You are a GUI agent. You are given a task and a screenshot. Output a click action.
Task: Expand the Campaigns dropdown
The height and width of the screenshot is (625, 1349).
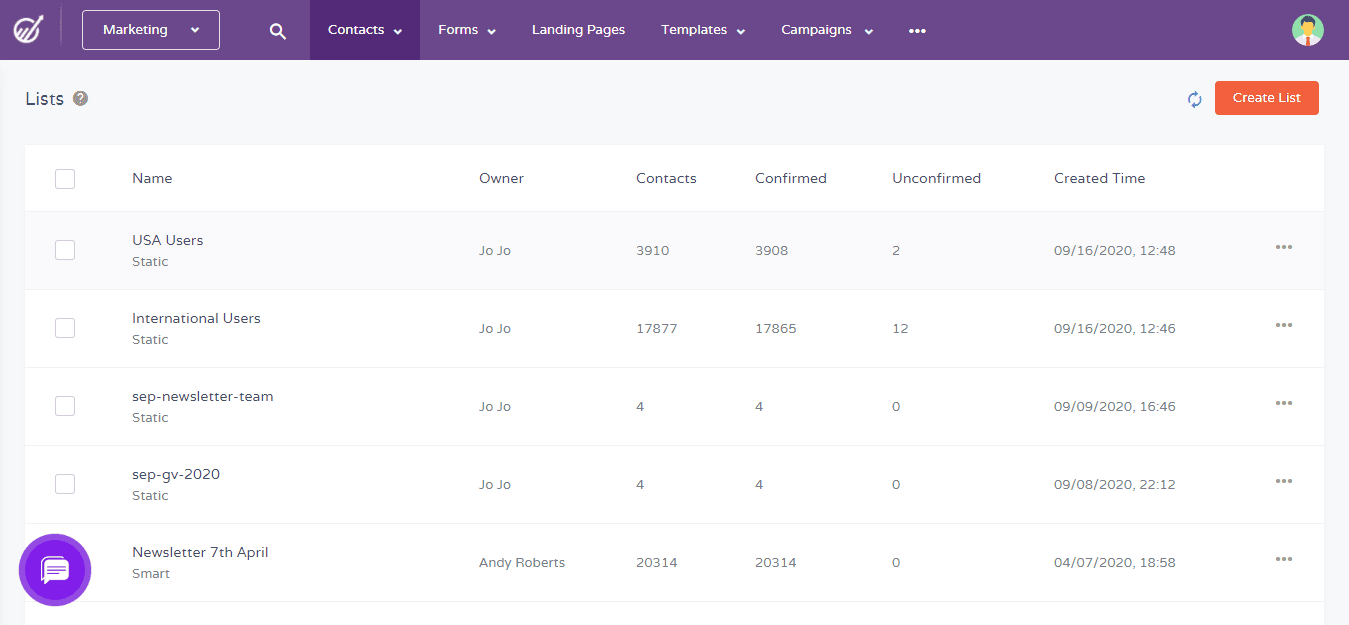point(826,30)
